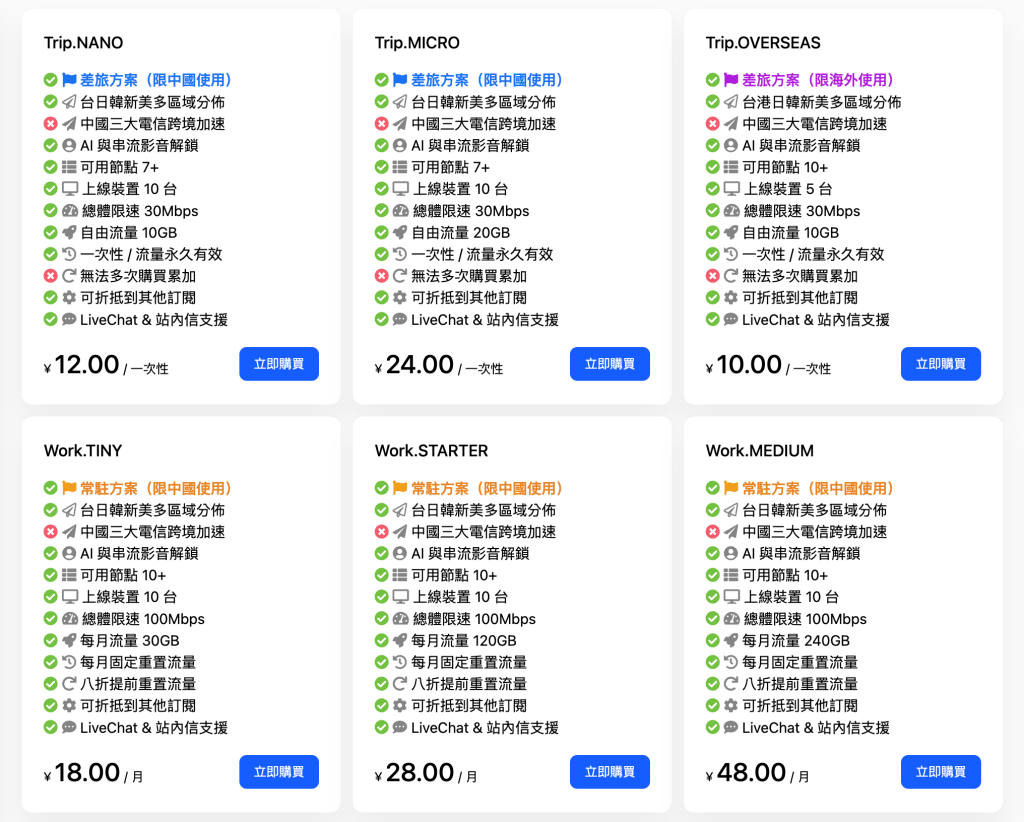Viewport: 1024px width, 822px height.
Task: Click the chat bubble icon in Trip.NANO's LiveChat row
Action: tap(69, 320)
